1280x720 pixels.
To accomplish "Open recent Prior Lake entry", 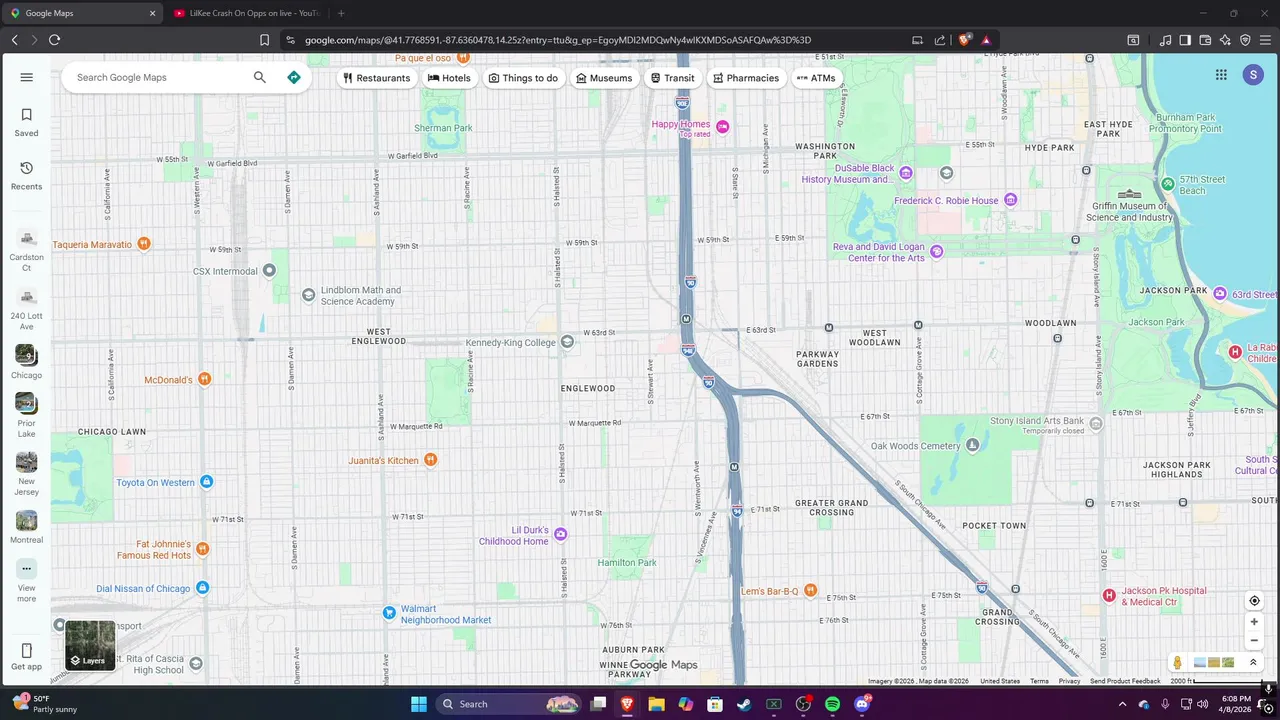I will click(27, 415).
